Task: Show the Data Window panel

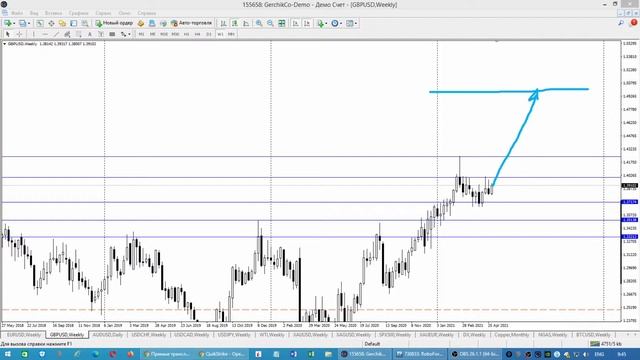Action: pos(51,23)
